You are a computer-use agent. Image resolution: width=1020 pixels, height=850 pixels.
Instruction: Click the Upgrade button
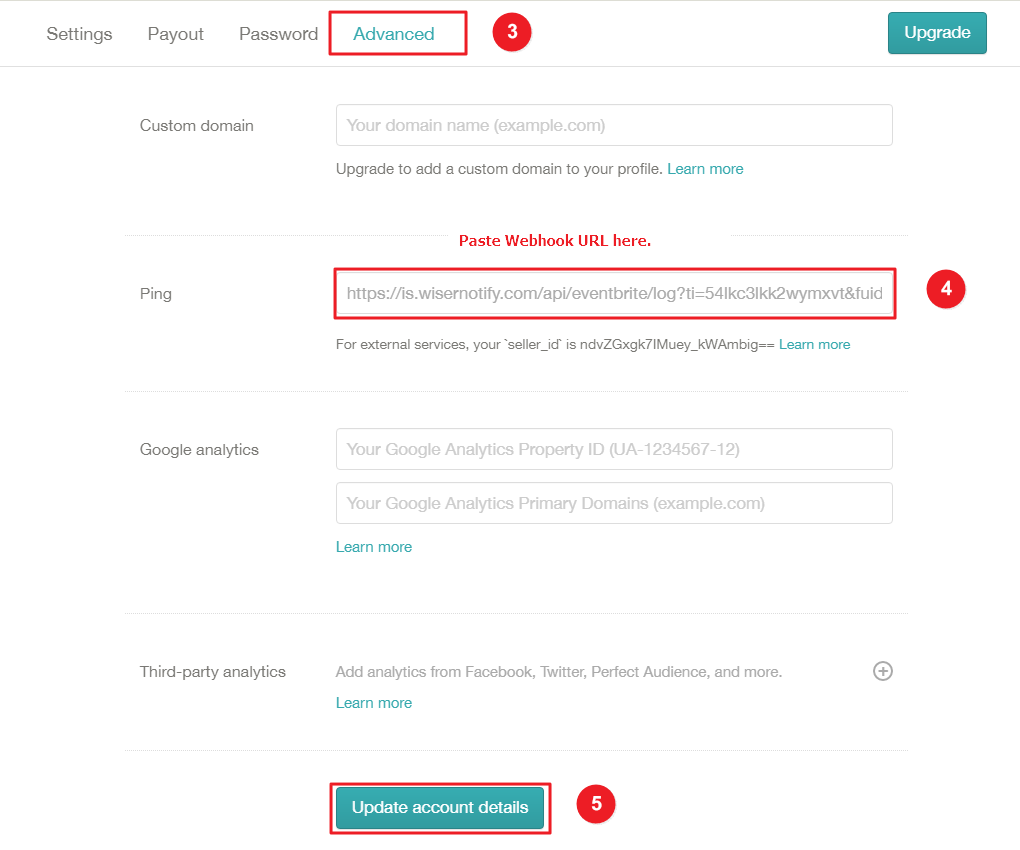click(937, 33)
